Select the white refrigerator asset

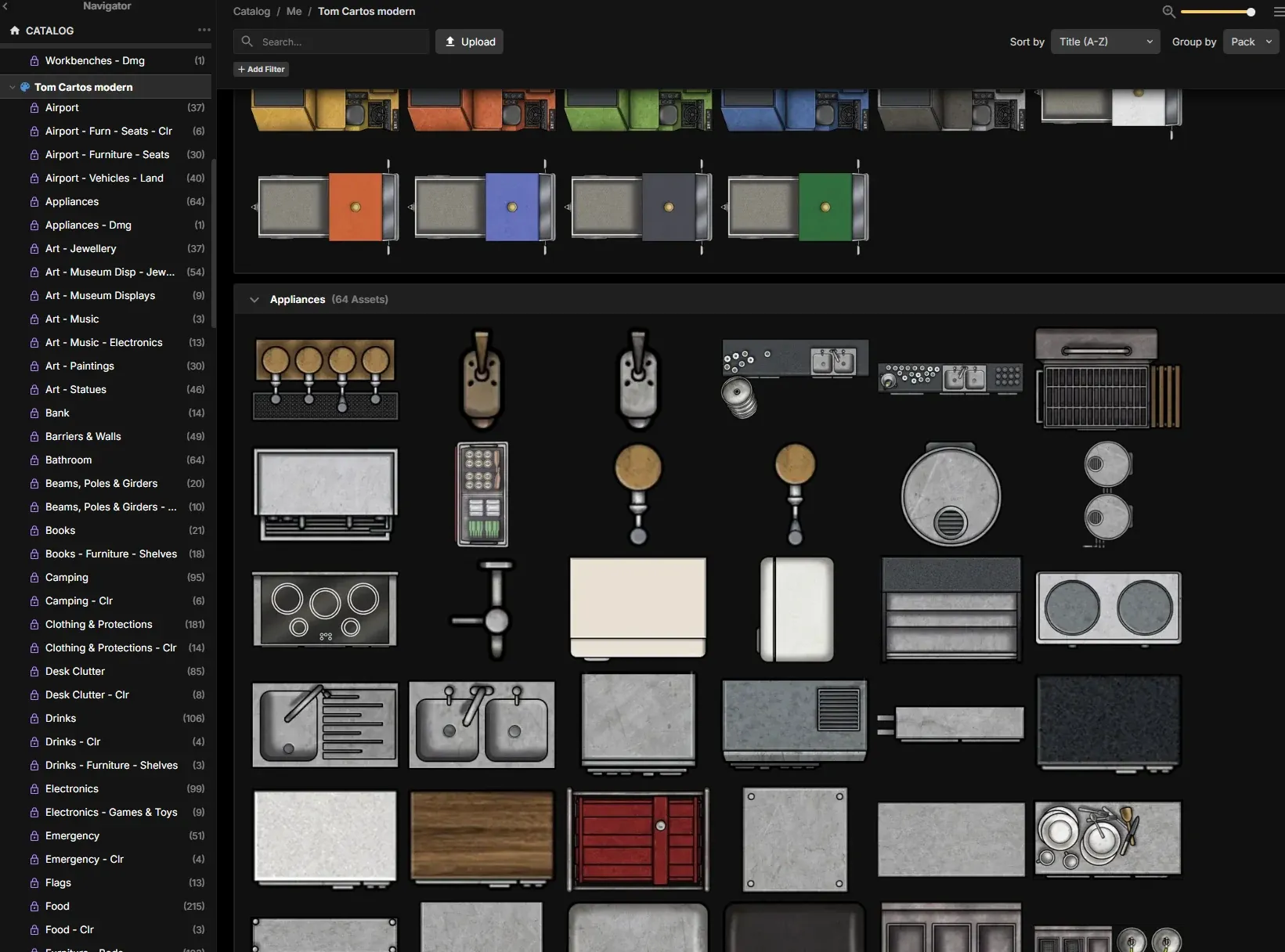pyautogui.click(x=795, y=609)
